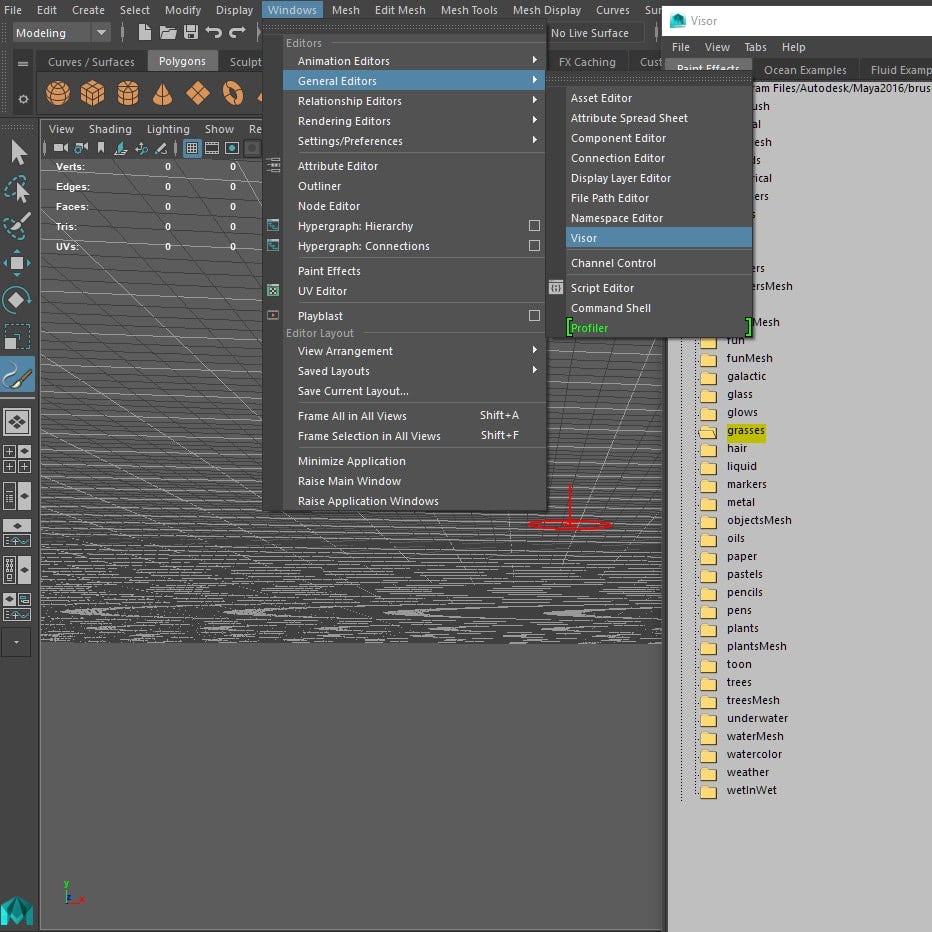Select Visor from General Editors submenu
932x932 pixels.
tap(659, 238)
